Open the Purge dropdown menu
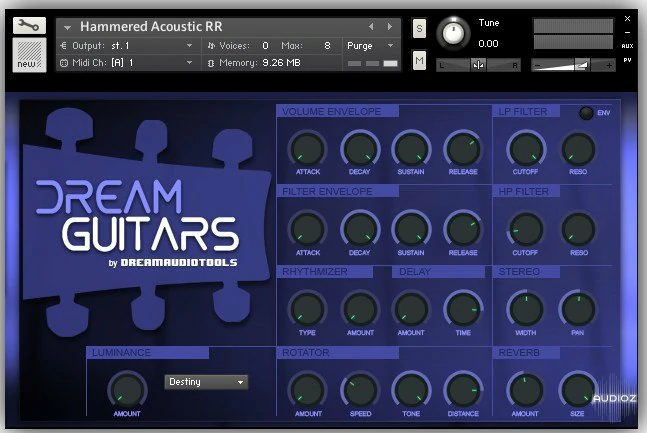Screen dimensions: 647x433 click(x=371, y=46)
